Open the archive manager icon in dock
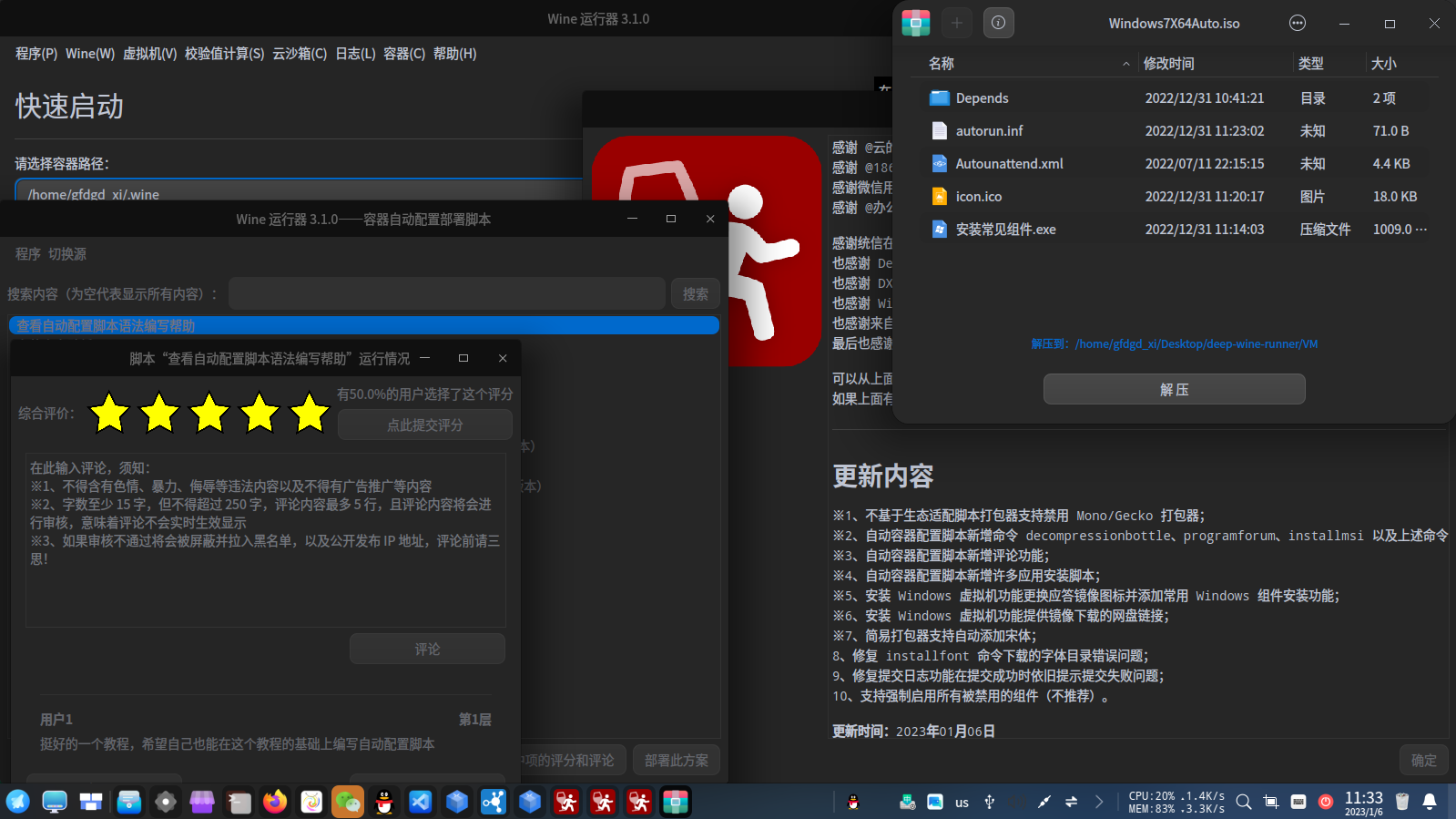This screenshot has width=1456, height=819. [676, 802]
